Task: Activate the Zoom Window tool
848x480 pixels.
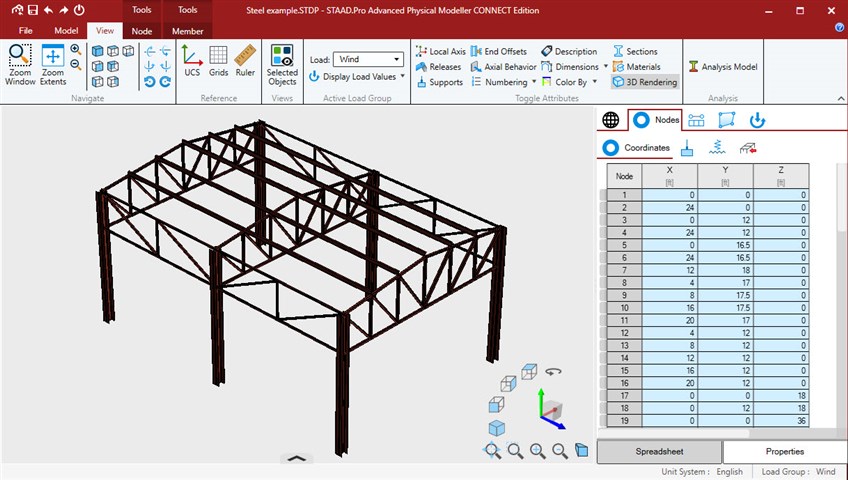Action: pos(20,64)
